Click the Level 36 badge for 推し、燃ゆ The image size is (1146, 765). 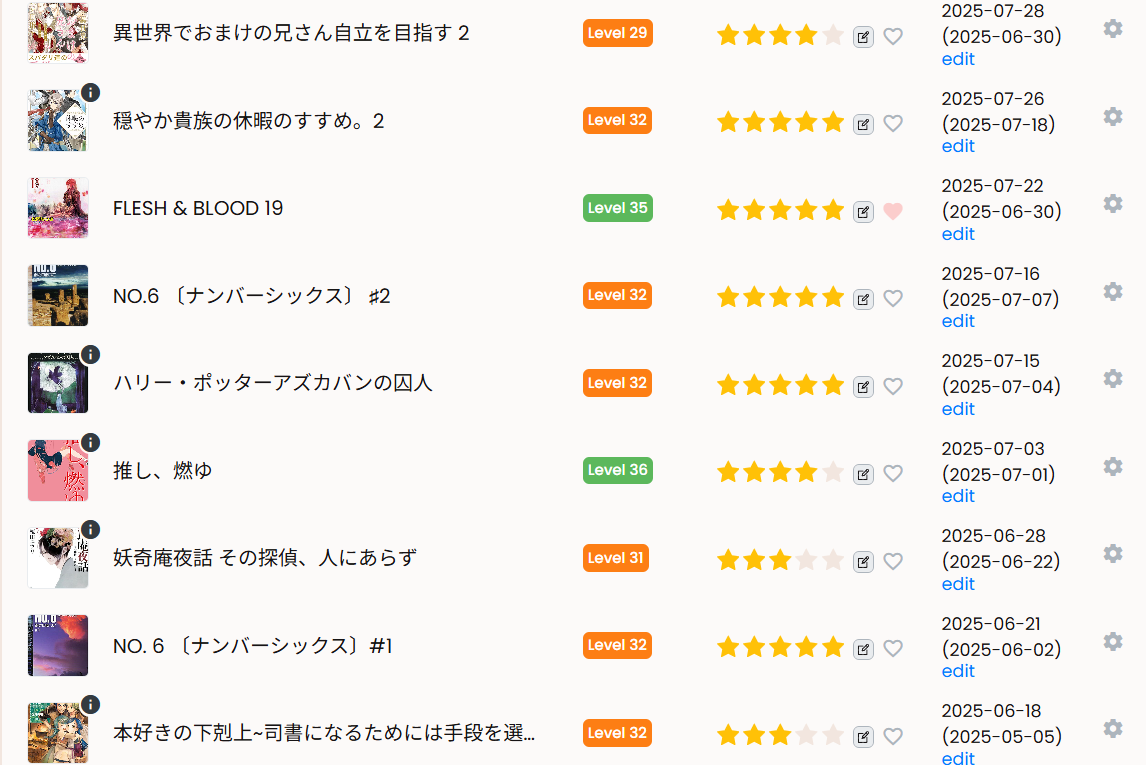[617, 470]
